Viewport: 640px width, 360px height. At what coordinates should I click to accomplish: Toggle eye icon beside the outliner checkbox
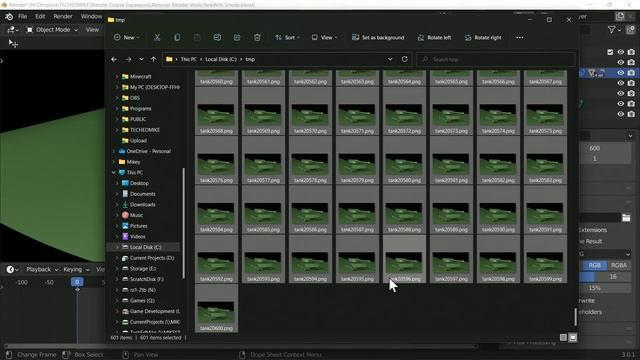tap(620, 52)
